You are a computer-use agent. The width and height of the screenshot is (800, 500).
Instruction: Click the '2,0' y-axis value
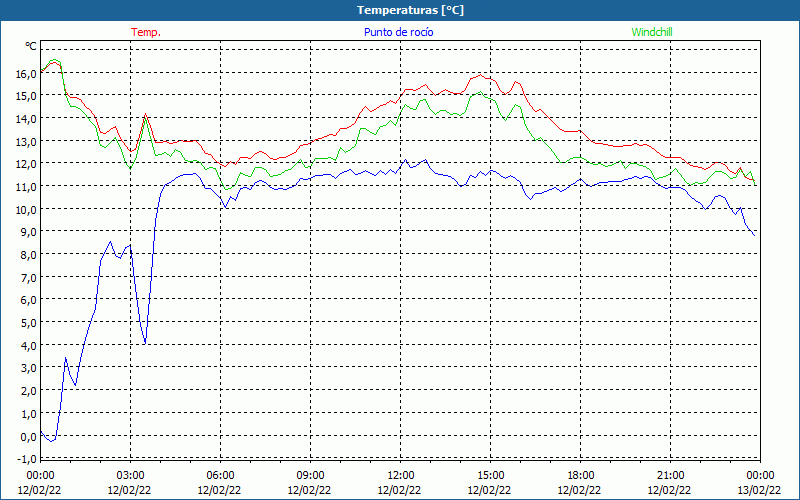28,390
